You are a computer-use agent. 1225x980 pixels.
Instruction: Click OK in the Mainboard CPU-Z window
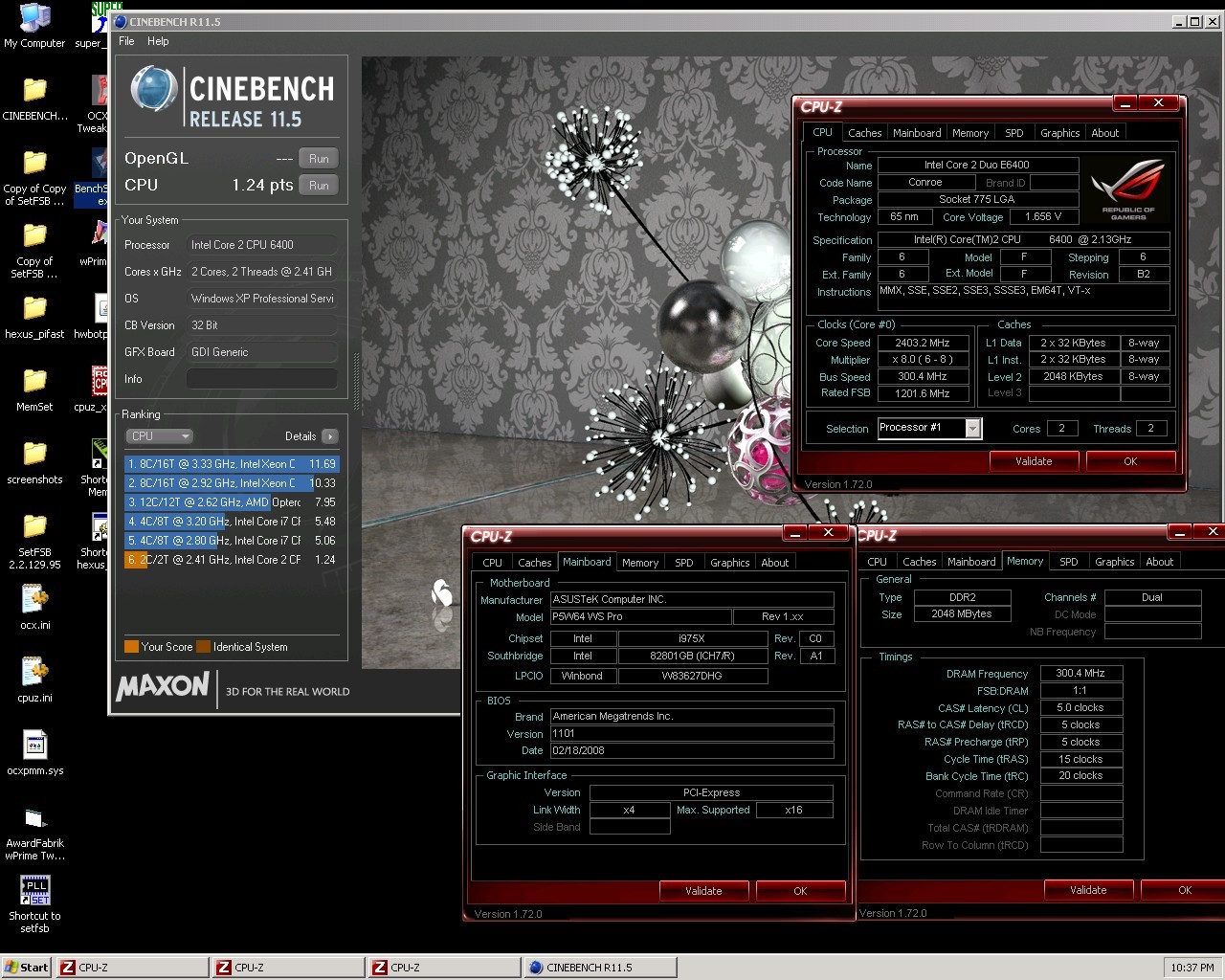coord(800,891)
